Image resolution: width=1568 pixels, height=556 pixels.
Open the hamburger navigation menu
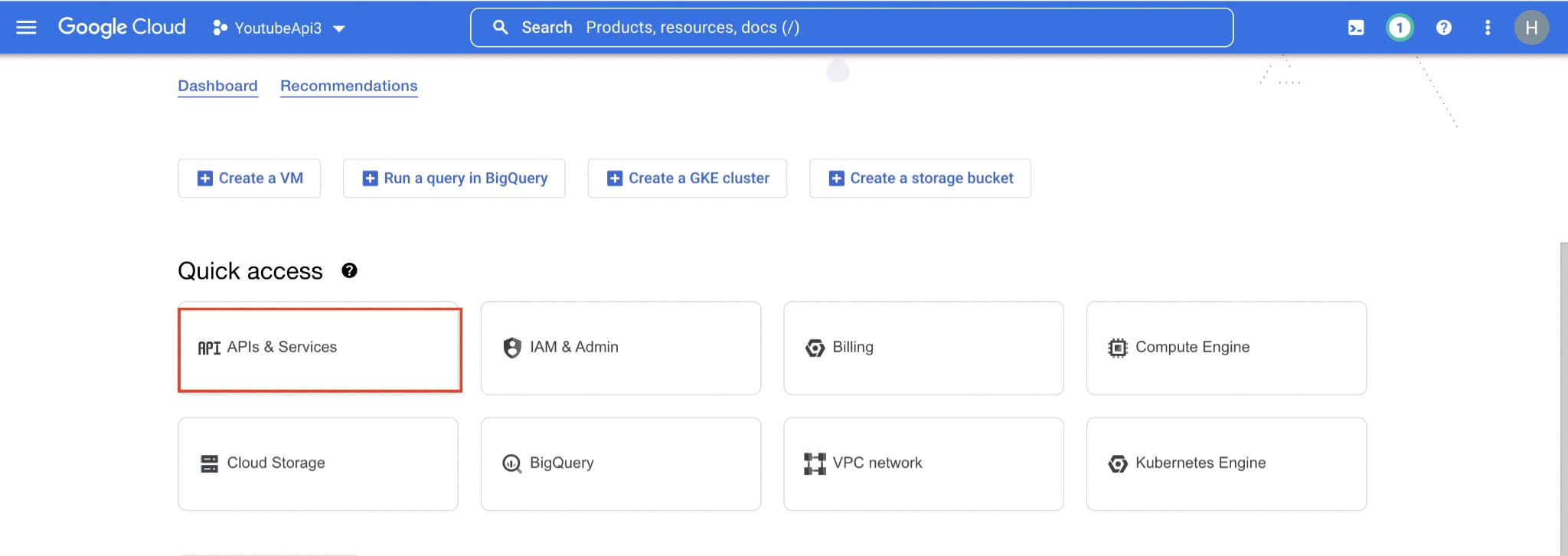point(27,28)
